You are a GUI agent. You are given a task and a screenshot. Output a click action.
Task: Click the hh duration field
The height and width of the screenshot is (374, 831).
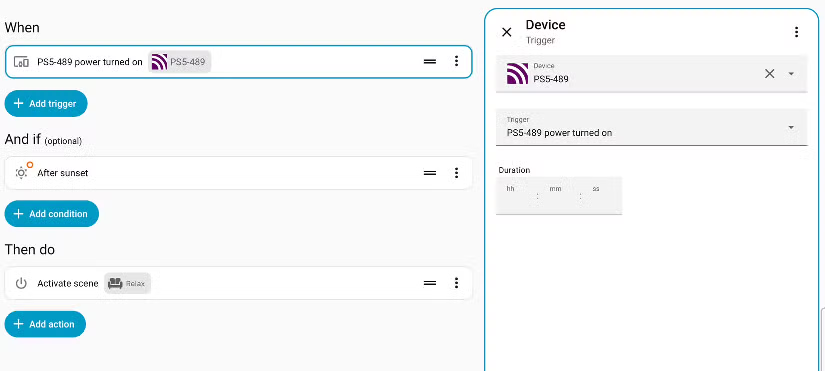(516, 195)
